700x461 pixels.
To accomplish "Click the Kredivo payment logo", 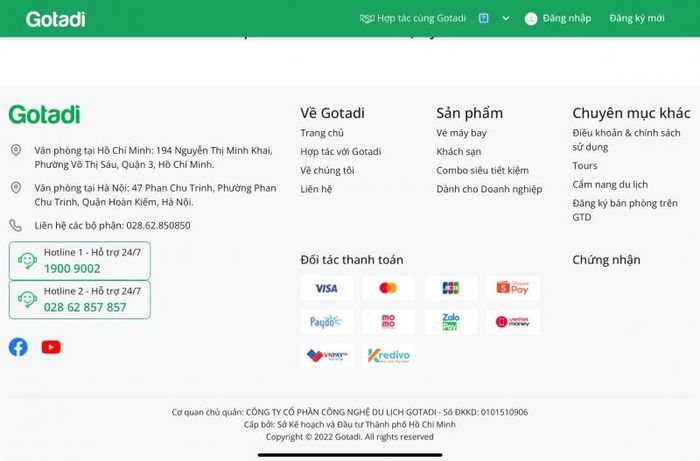I will coord(388,356).
